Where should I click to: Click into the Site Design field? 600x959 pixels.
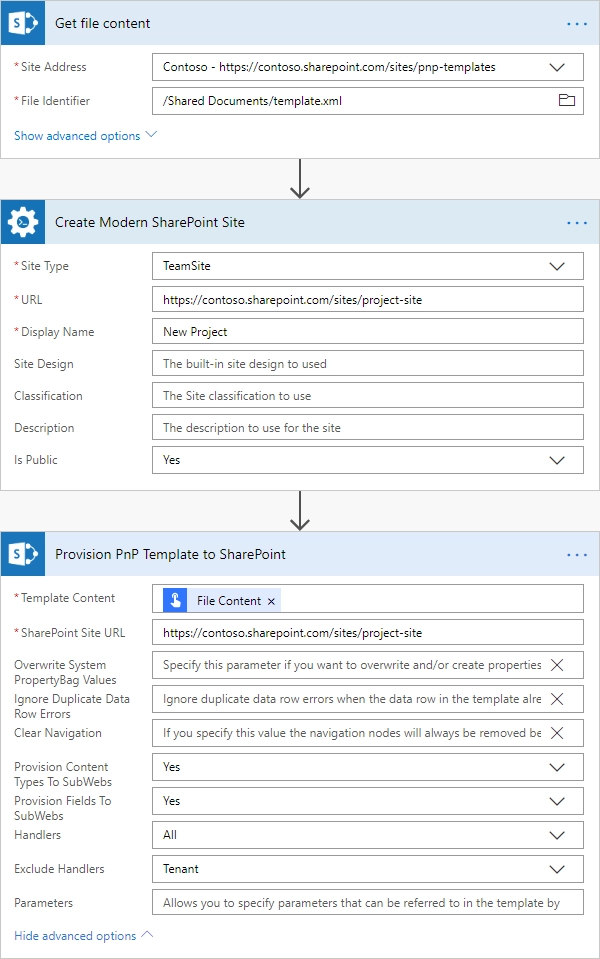pos(368,363)
